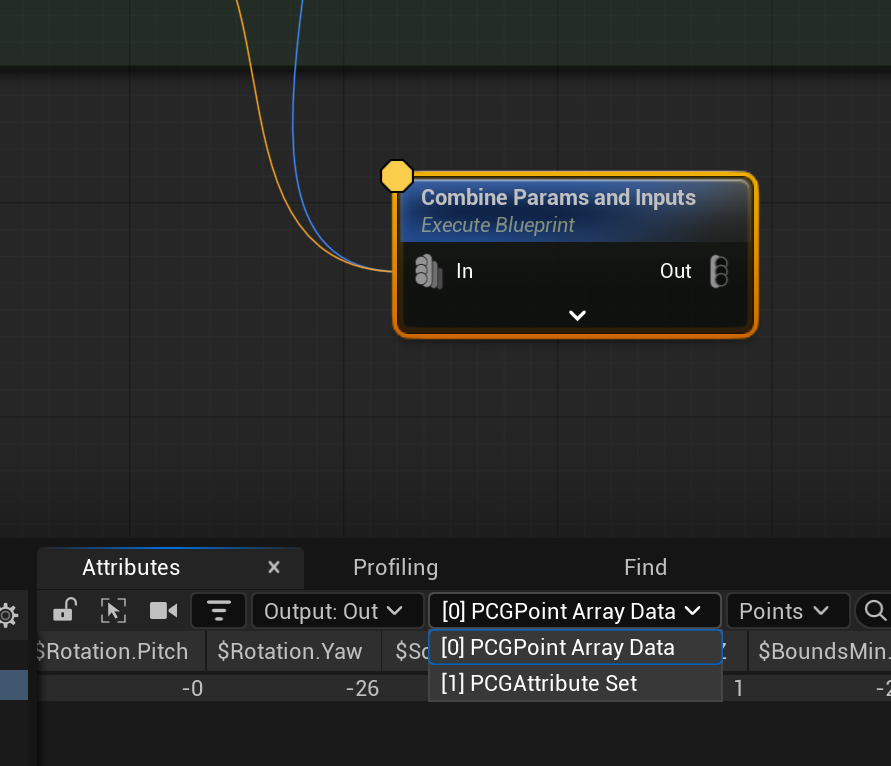Toggle the lock inspection icon
The image size is (891, 766).
point(65,610)
